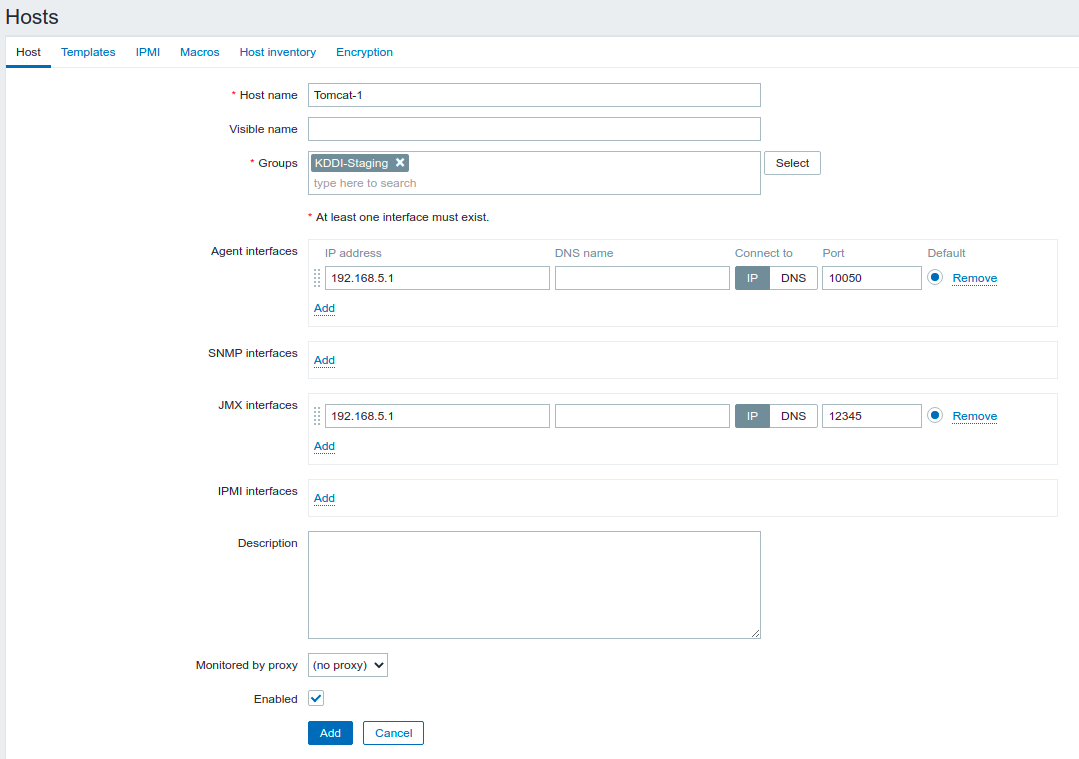The image size is (1079, 759).
Task: Switch to the Encryption tab
Action: (364, 52)
